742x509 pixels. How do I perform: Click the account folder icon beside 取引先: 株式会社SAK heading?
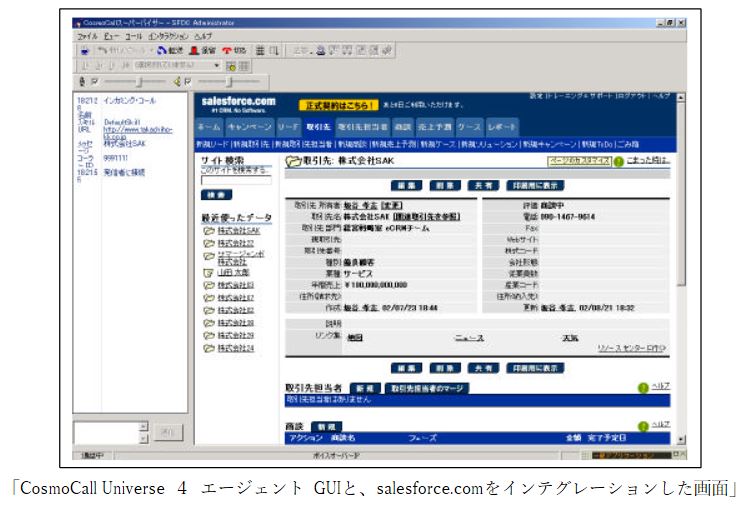pyautogui.click(x=293, y=162)
